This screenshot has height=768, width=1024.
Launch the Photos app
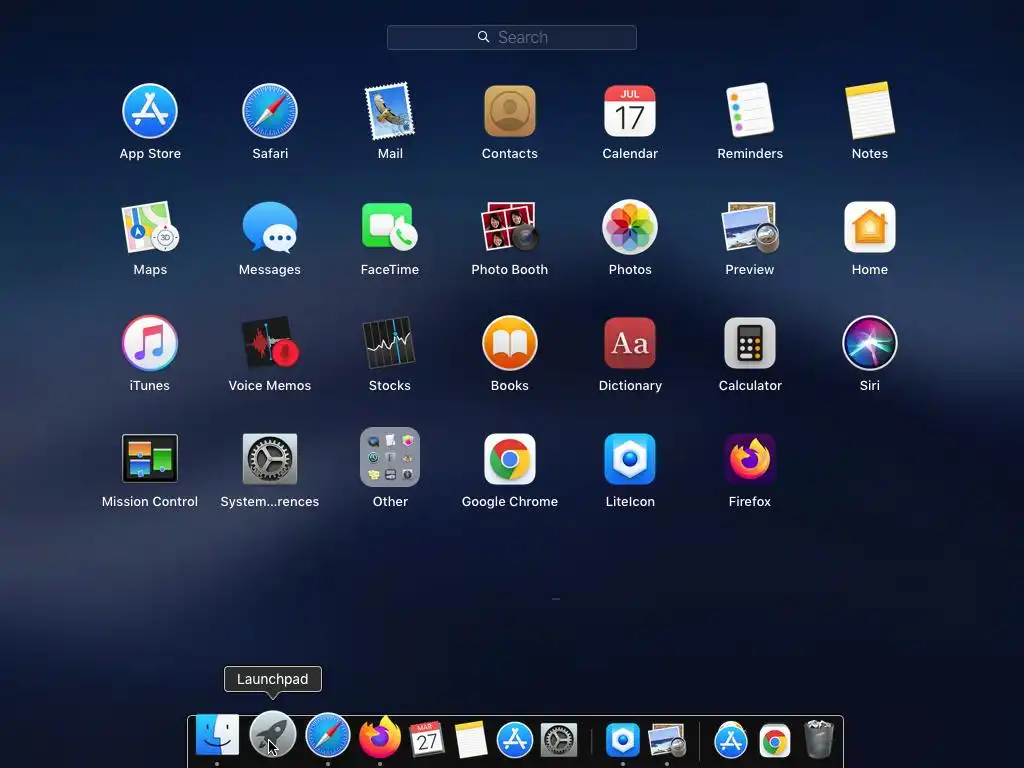pyautogui.click(x=630, y=227)
